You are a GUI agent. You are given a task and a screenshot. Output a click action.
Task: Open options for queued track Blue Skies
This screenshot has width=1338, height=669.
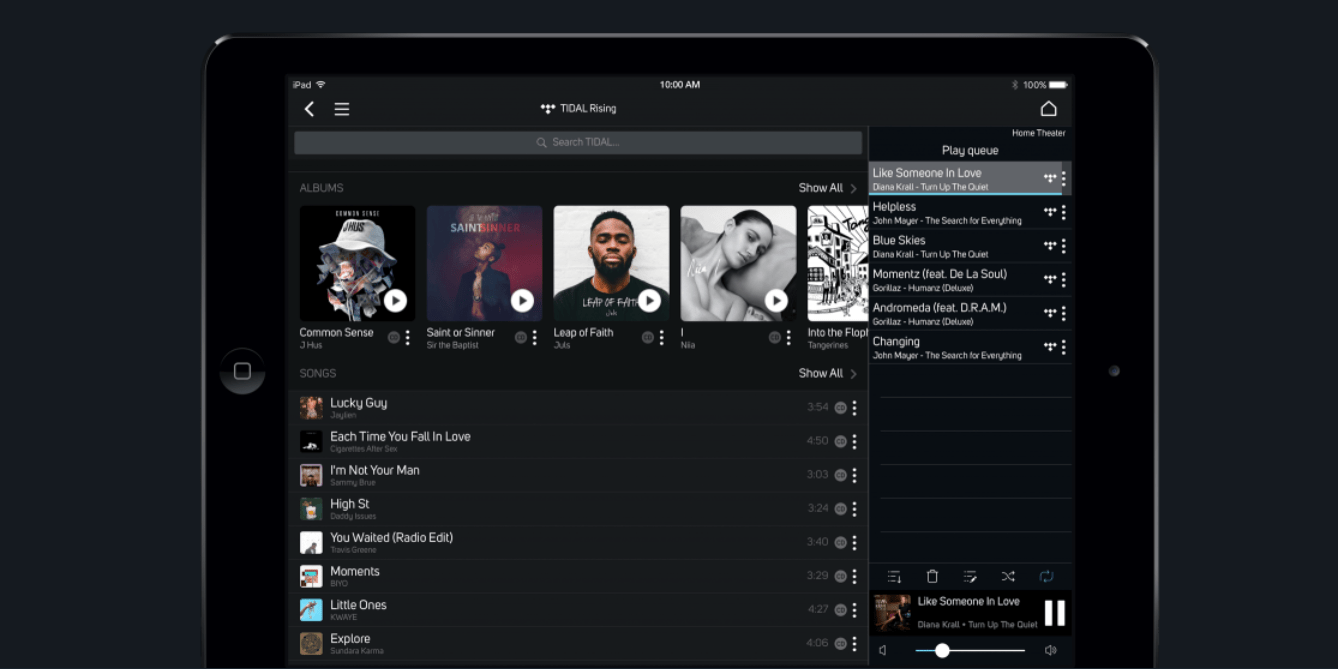pyautogui.click(x=1064, y=246)
